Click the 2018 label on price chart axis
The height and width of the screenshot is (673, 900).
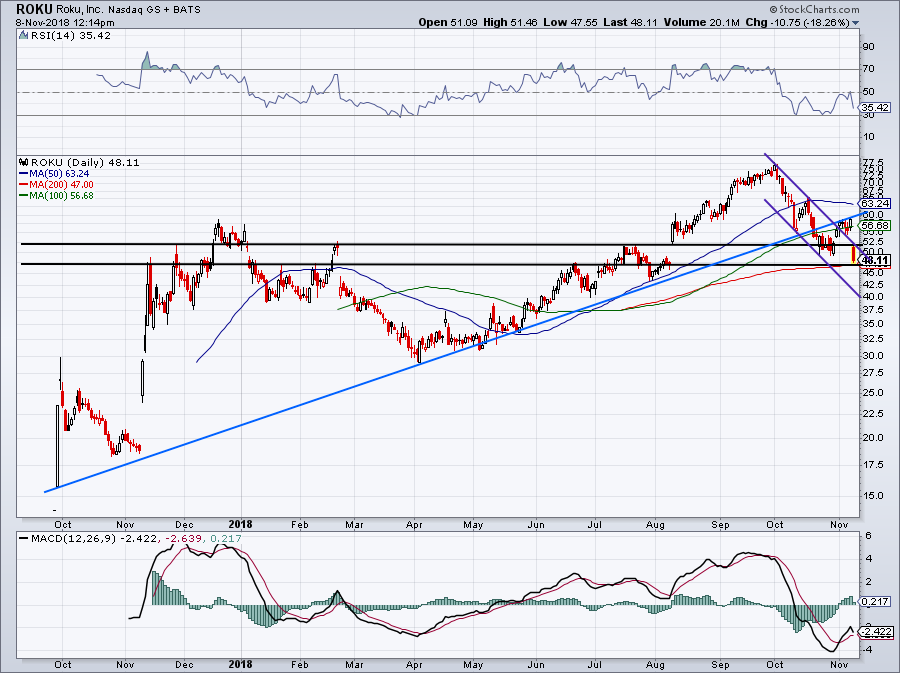click(240, 524)
